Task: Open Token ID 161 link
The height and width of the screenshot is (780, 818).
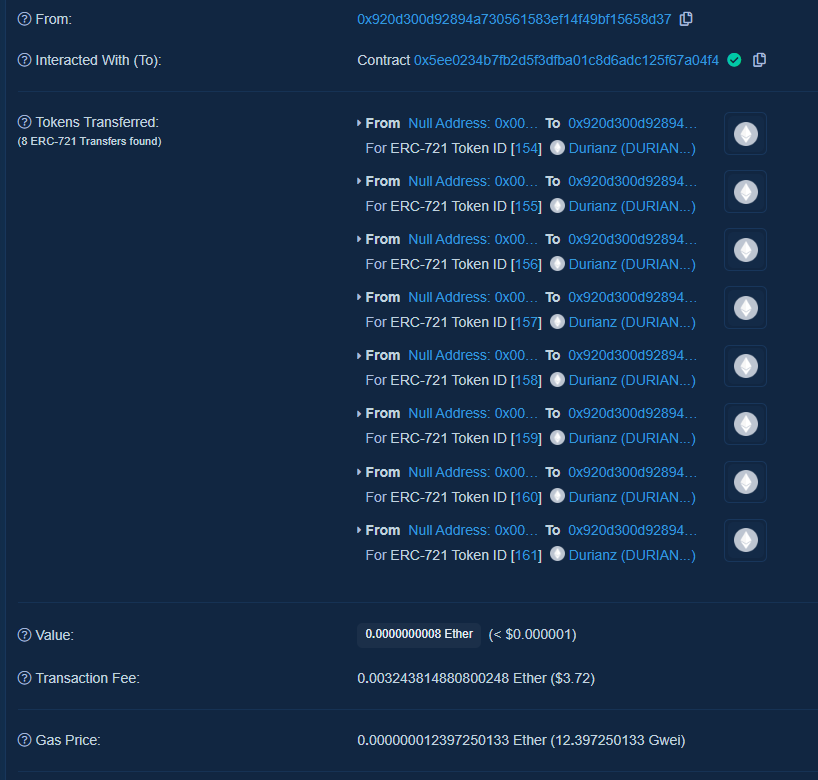Action: [526, 555]
